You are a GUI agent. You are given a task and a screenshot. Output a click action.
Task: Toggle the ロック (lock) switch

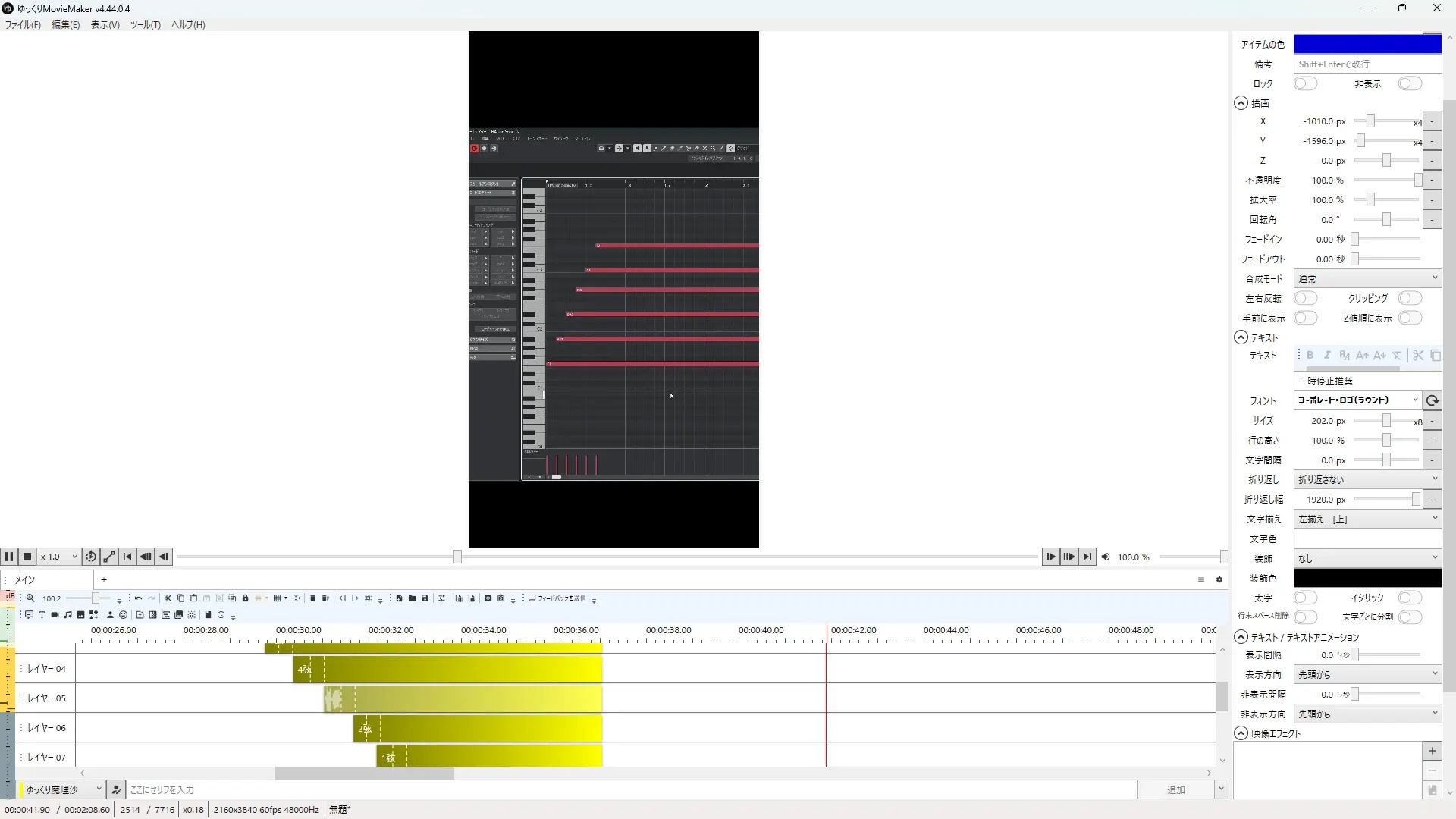(1305, 83)
